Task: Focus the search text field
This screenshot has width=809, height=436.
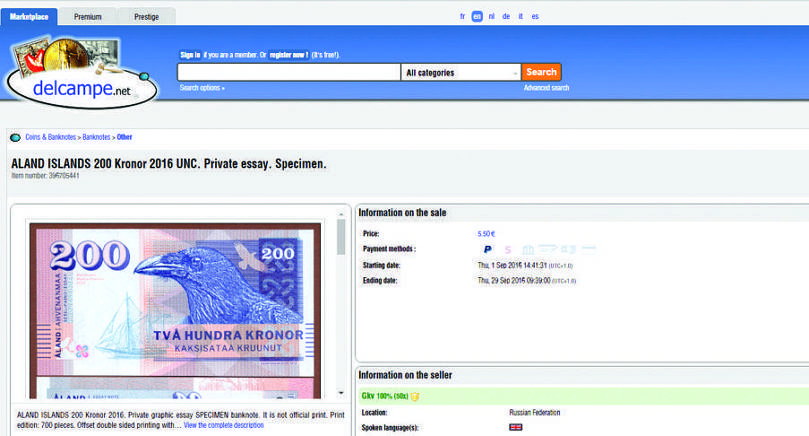Action: pyautogui.click(x=289, y=72)
